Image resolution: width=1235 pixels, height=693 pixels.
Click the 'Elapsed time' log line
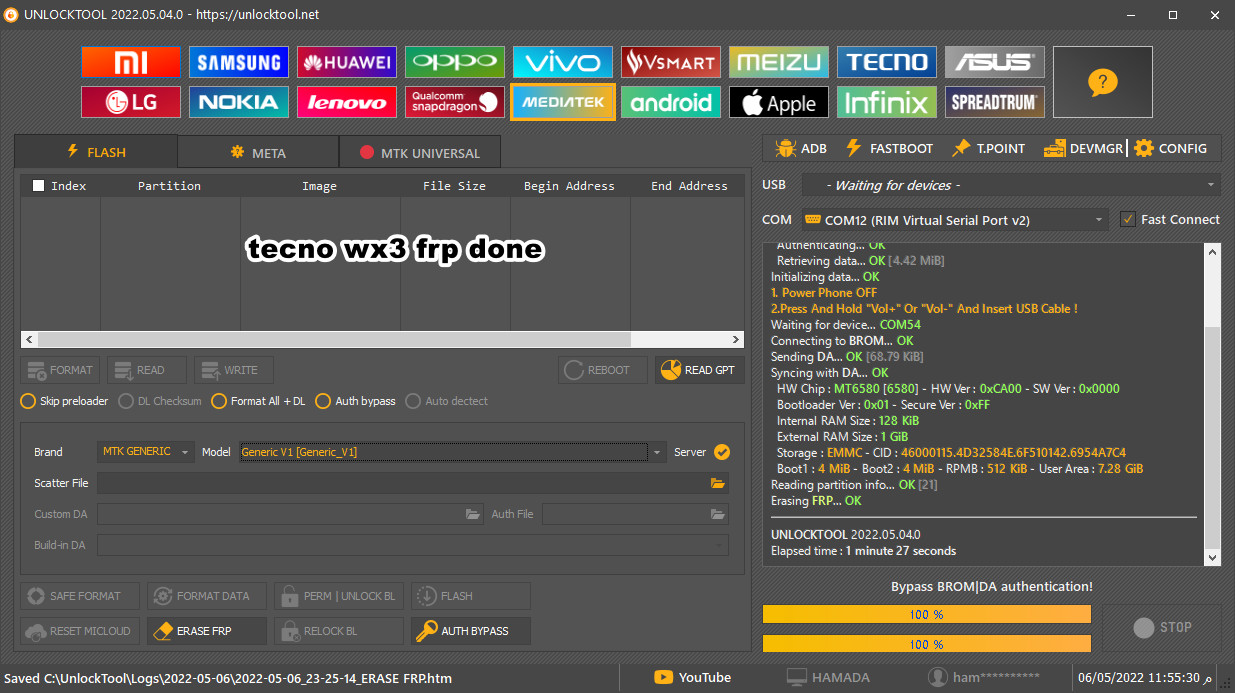click(x=863, y=551)
